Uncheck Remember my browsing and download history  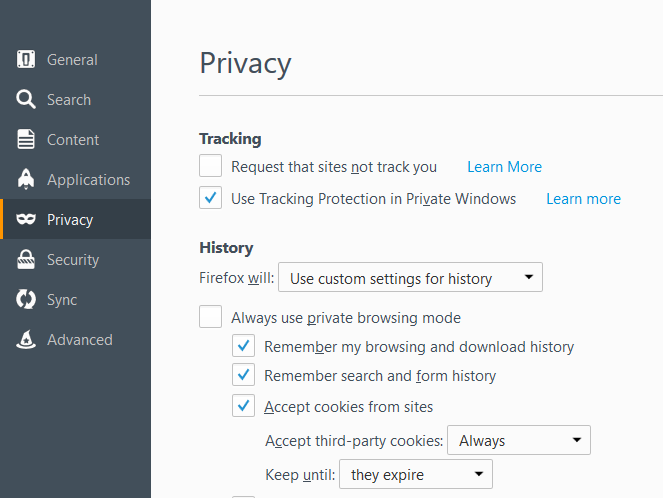click(244, 345)
